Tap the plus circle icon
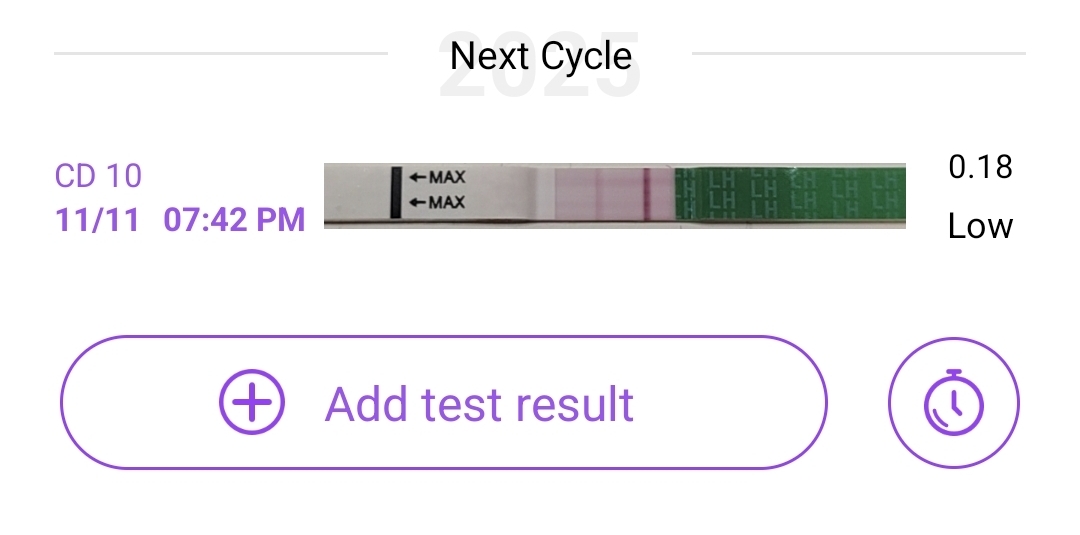 [252, 403]
